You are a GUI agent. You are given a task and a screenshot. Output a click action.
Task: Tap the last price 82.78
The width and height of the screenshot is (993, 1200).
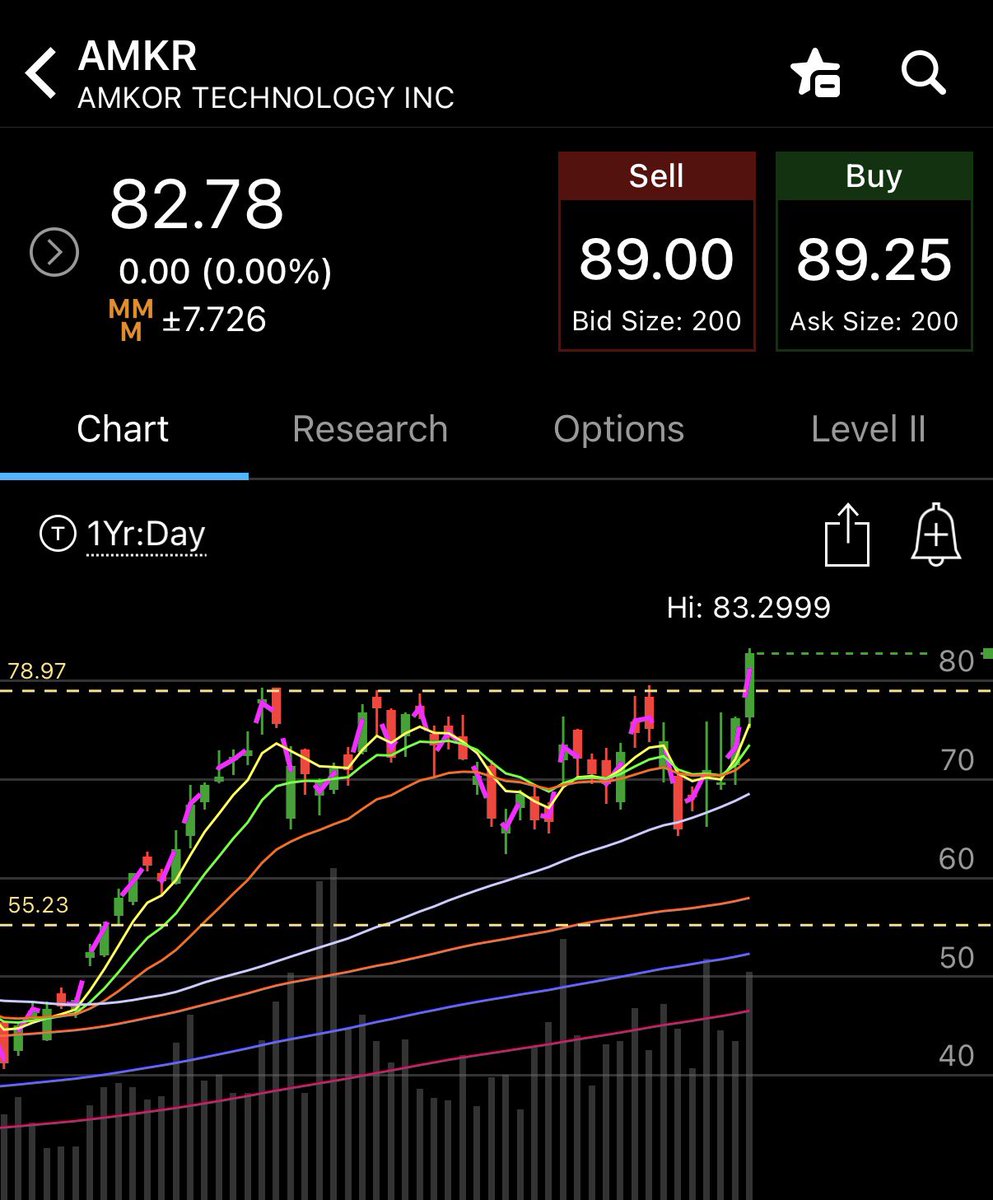(197, 205)
